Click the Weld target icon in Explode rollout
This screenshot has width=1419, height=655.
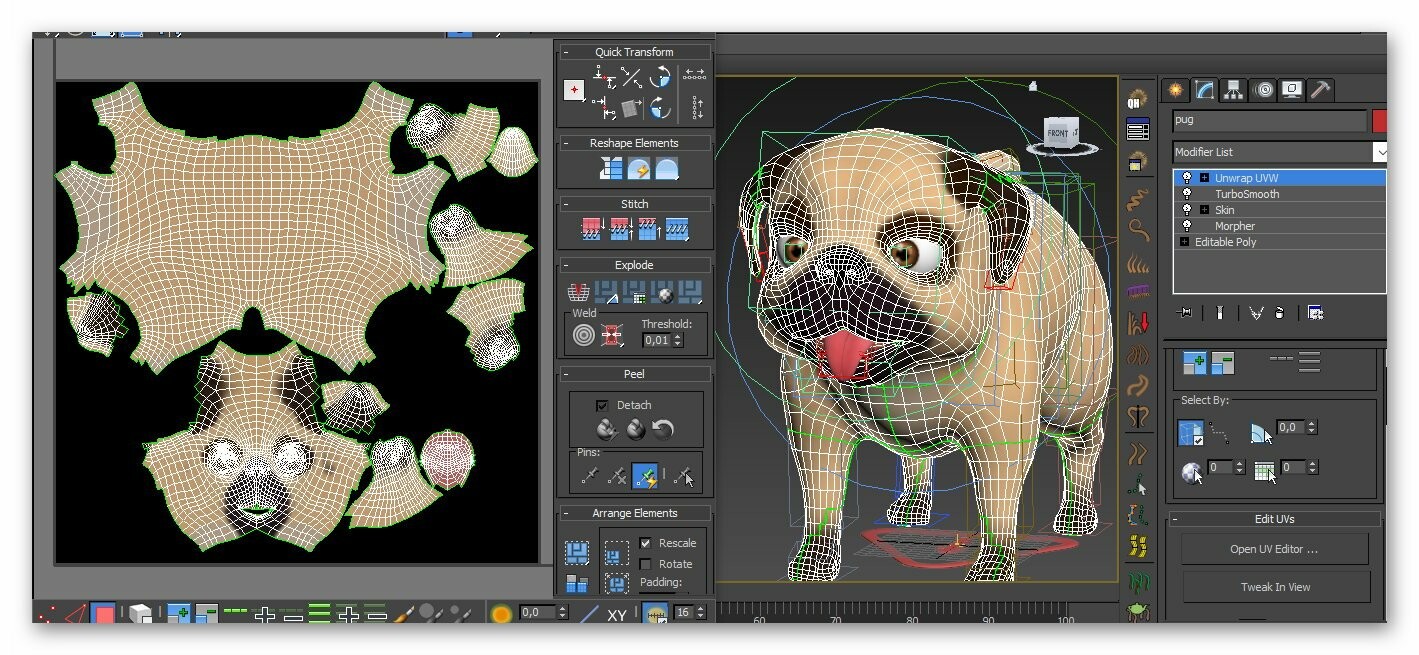[583, 335]
